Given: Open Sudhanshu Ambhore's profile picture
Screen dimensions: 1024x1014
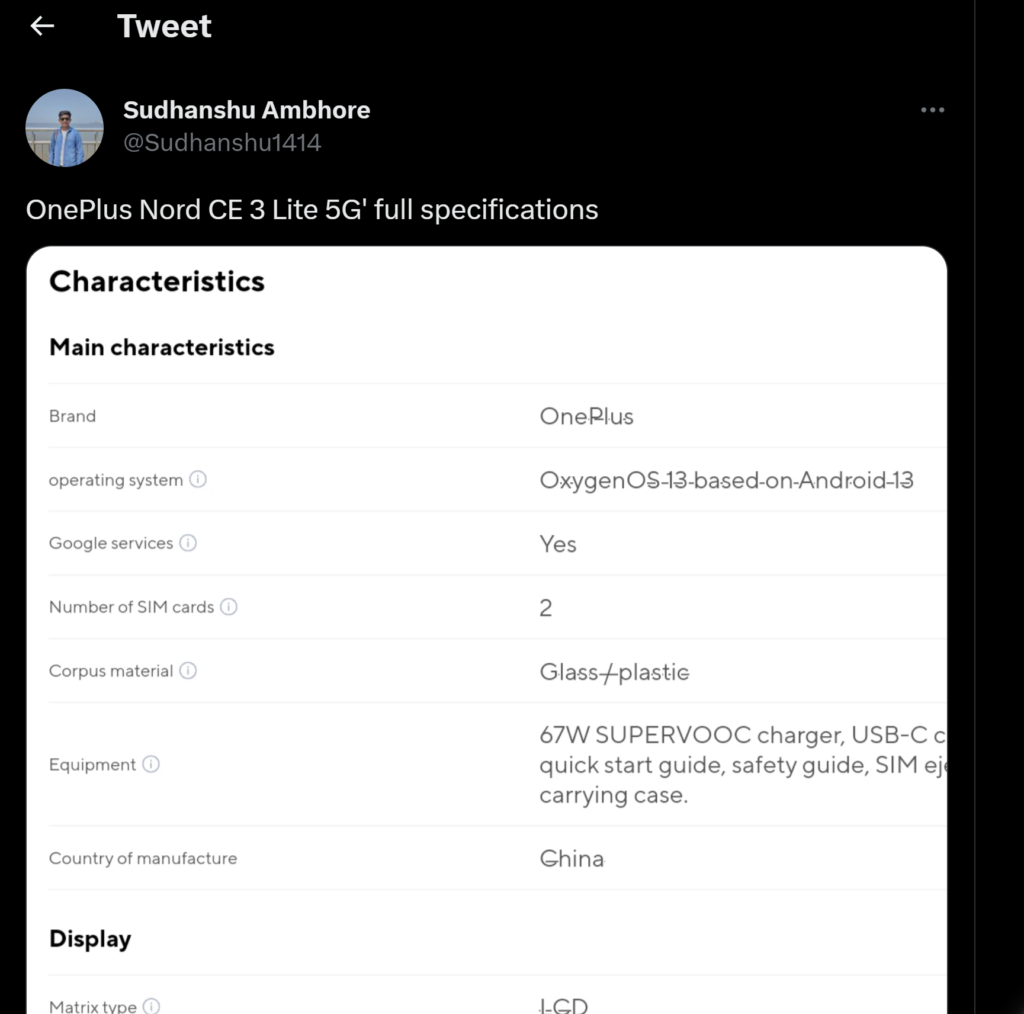Looking at the screenshot, I should pyautogui.click(x=64, y=127).
